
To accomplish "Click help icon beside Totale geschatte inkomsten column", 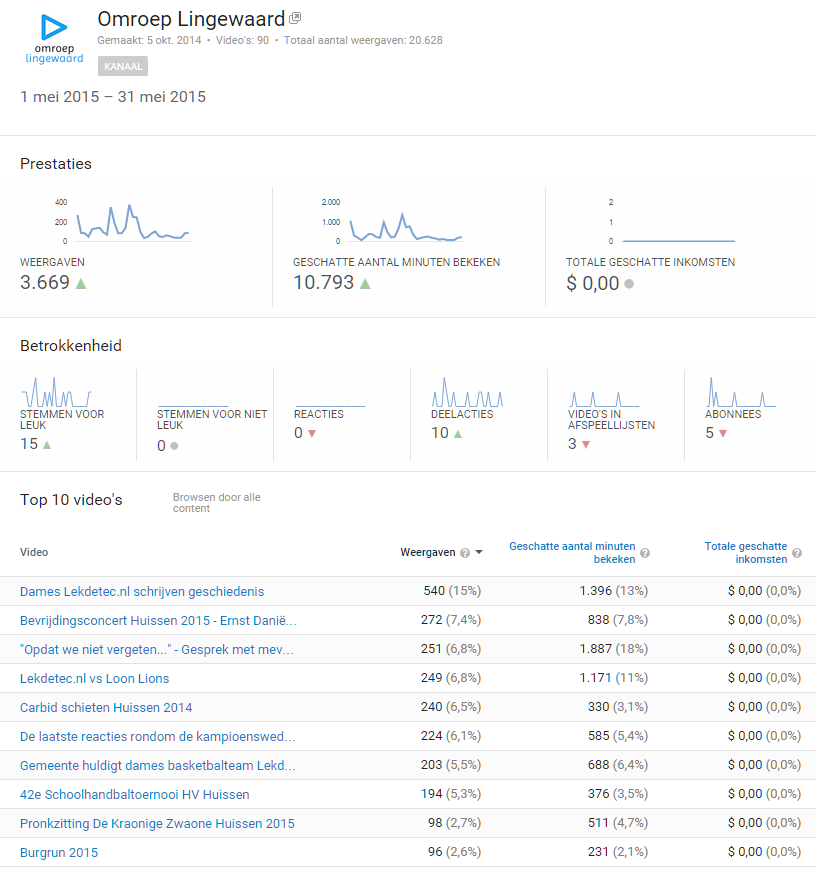I will tap(797, 553).
